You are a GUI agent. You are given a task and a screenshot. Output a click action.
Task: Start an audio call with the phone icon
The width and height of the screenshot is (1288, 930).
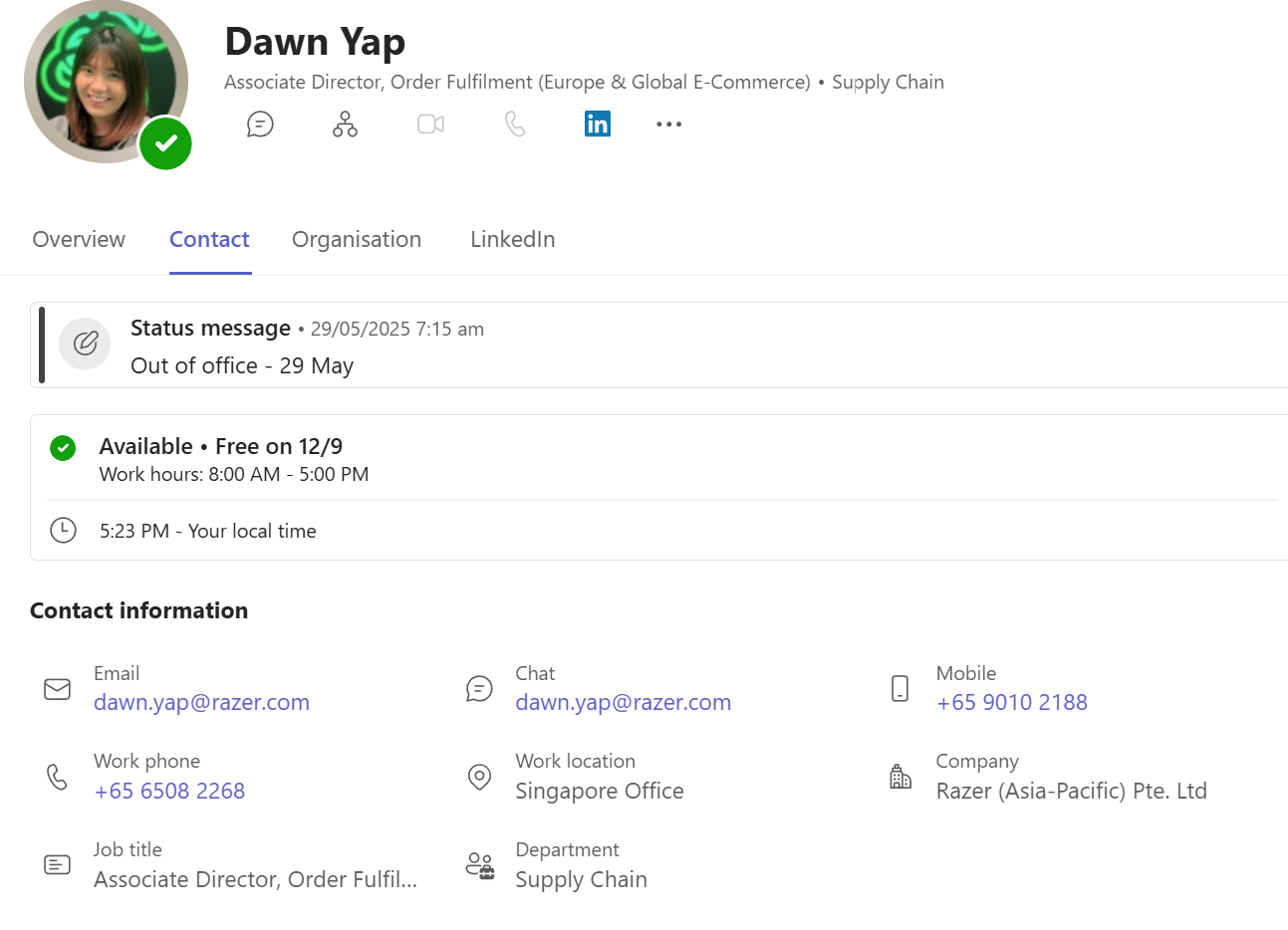(515, 124)
